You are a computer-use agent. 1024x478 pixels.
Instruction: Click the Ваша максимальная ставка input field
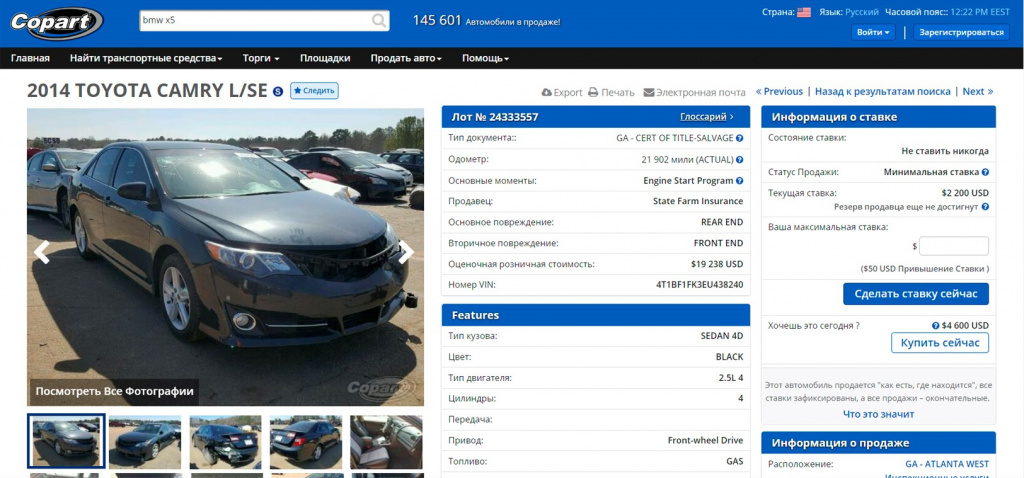pyautogui.click(x=953, y=246)
